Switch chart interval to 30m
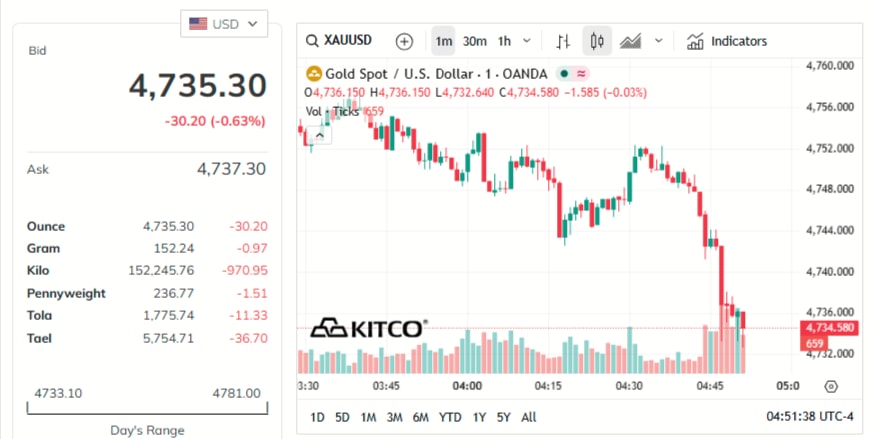 point(475,41)
